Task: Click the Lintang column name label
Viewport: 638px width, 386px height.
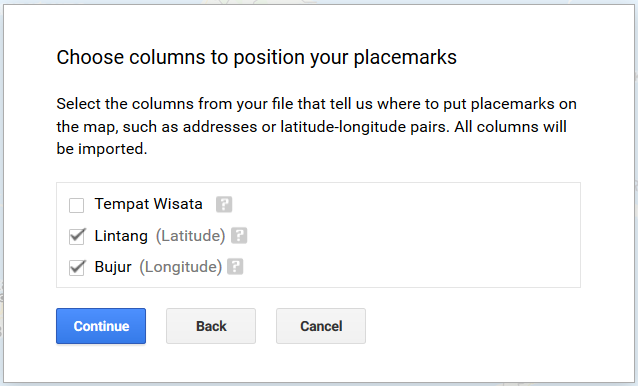Action: tap(121, 236)
